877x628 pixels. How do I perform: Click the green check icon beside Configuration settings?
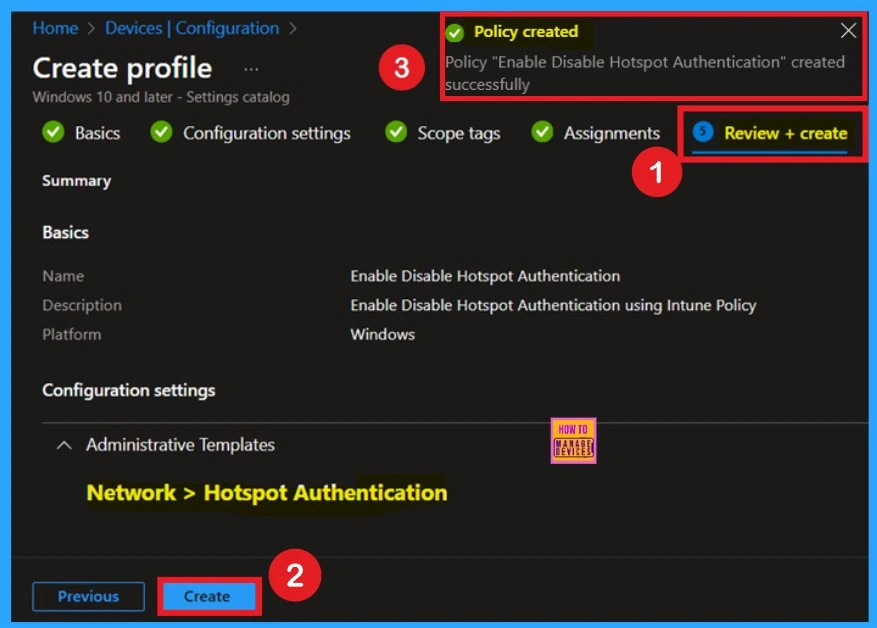pos(161,132)
